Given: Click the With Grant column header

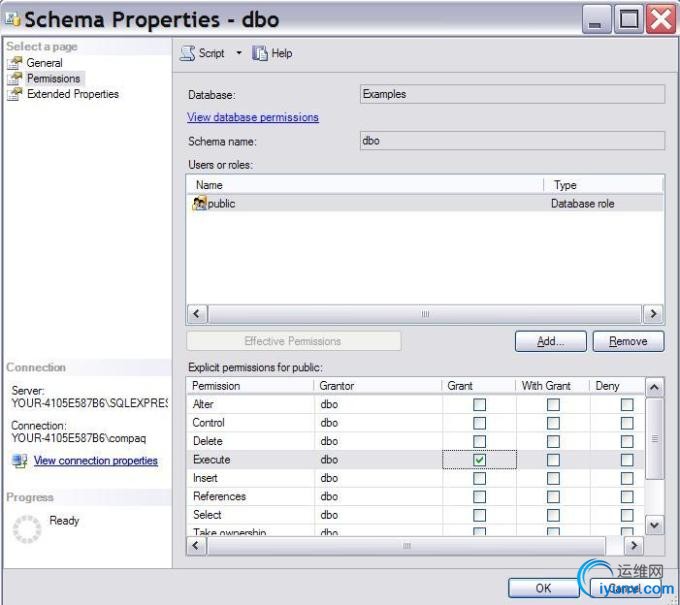Looking at the screenshot, I should pyautogui.click(x=552, y=386).
